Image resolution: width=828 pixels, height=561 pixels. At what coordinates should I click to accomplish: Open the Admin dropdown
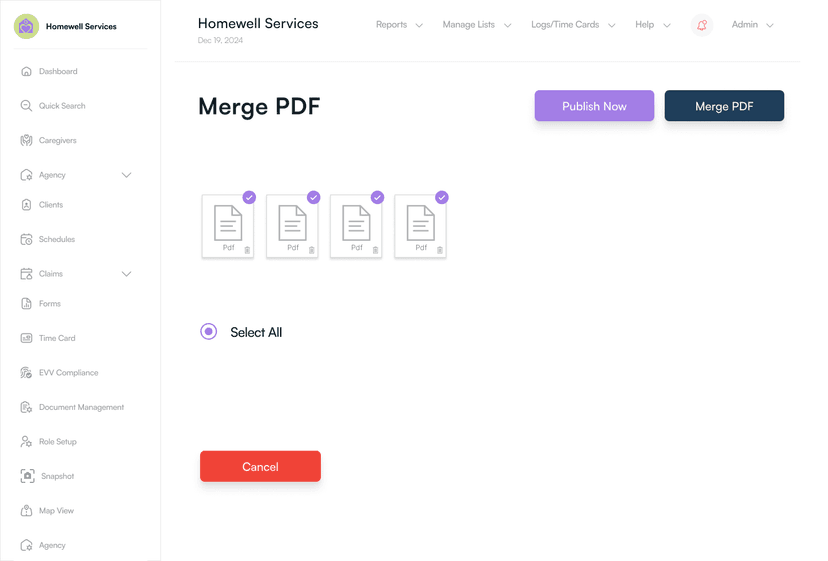[752, 25]
